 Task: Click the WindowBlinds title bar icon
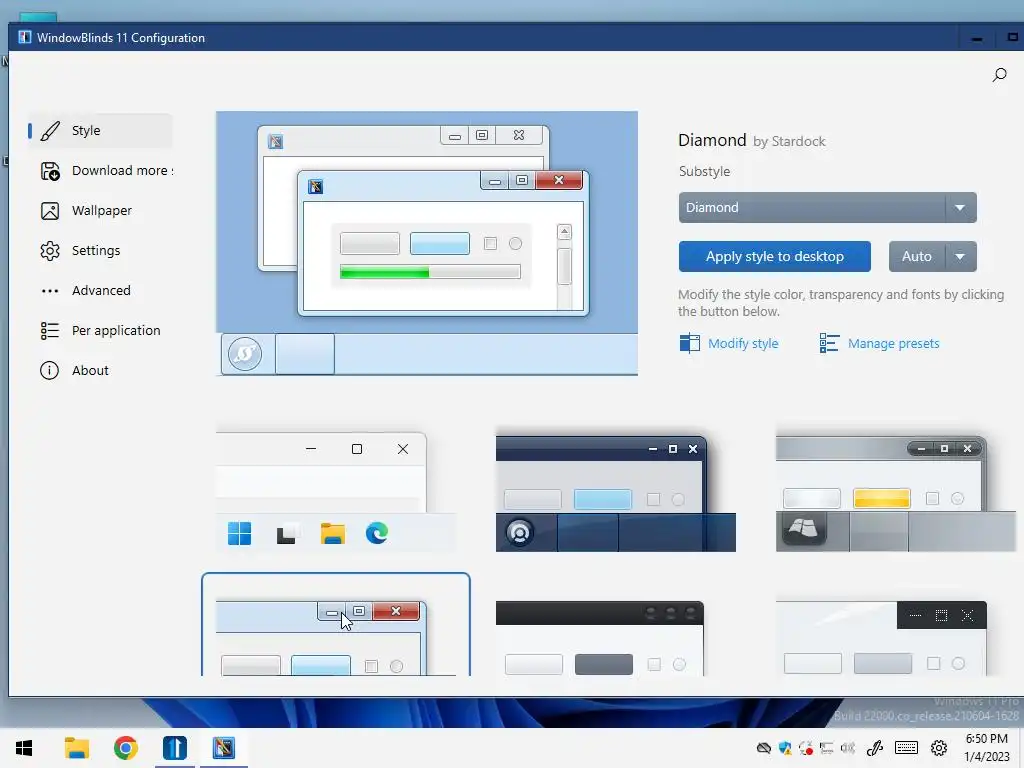tap(25, 37)
